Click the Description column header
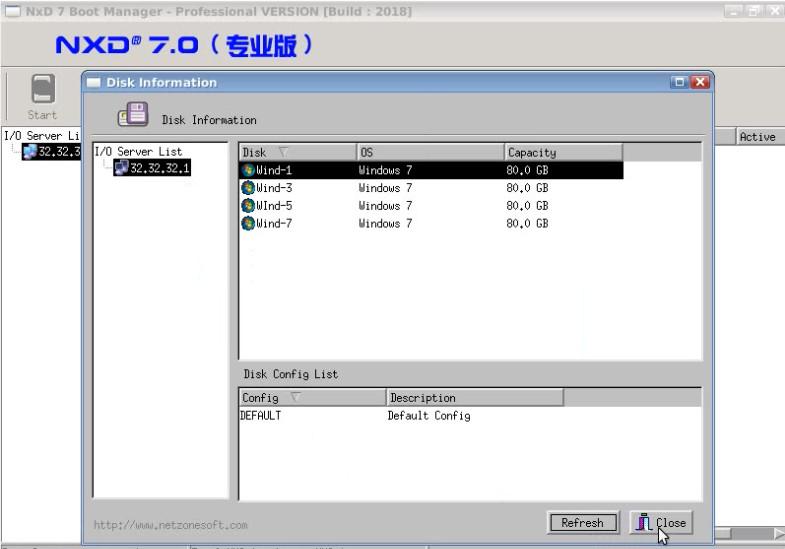 pos(475,397)
